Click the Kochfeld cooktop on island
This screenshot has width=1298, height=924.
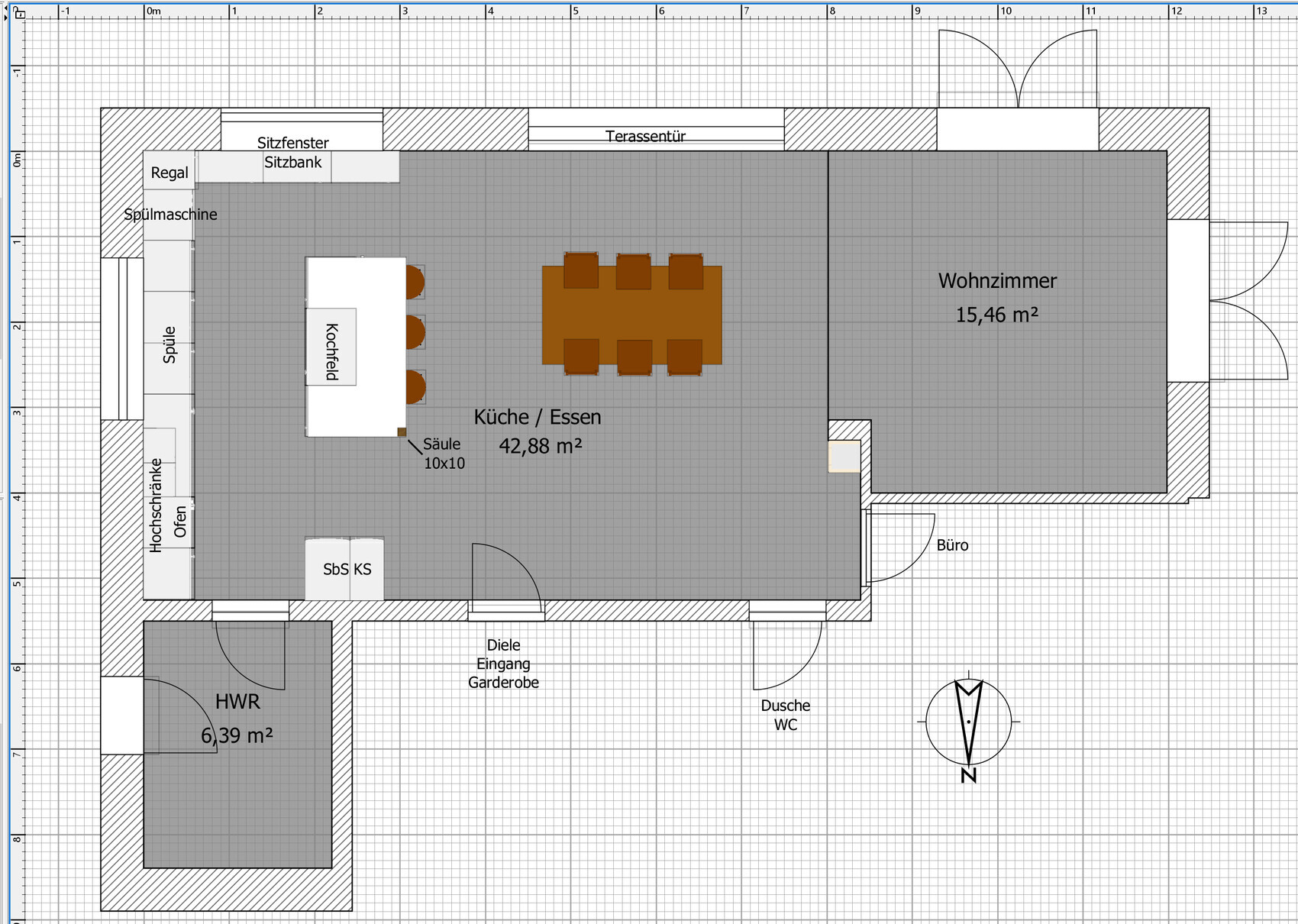click(331, 347)
